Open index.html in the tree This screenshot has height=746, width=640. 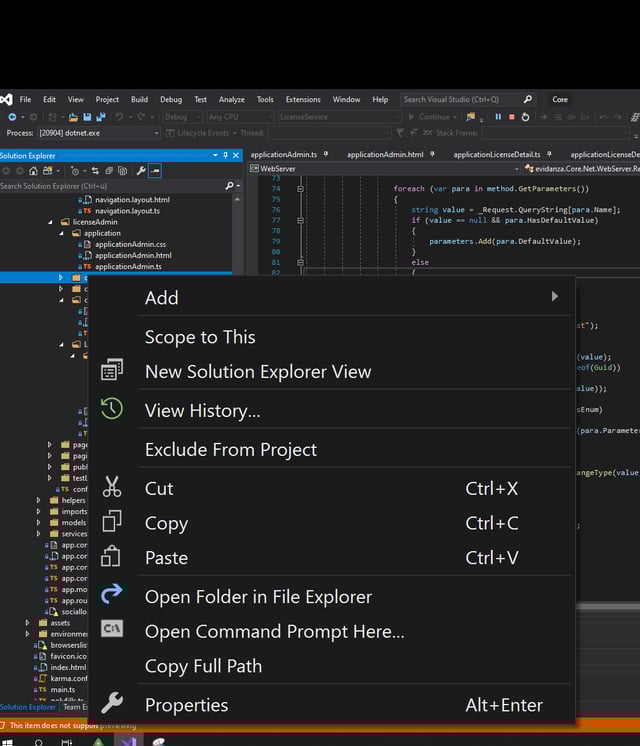pos(68,667)
